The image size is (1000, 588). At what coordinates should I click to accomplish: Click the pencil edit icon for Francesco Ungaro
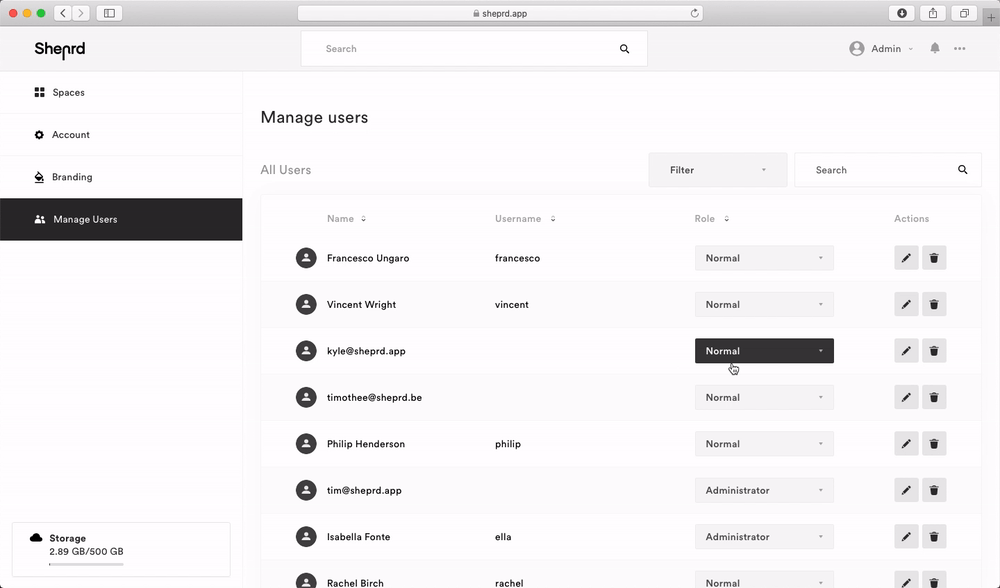pos(906,258)
